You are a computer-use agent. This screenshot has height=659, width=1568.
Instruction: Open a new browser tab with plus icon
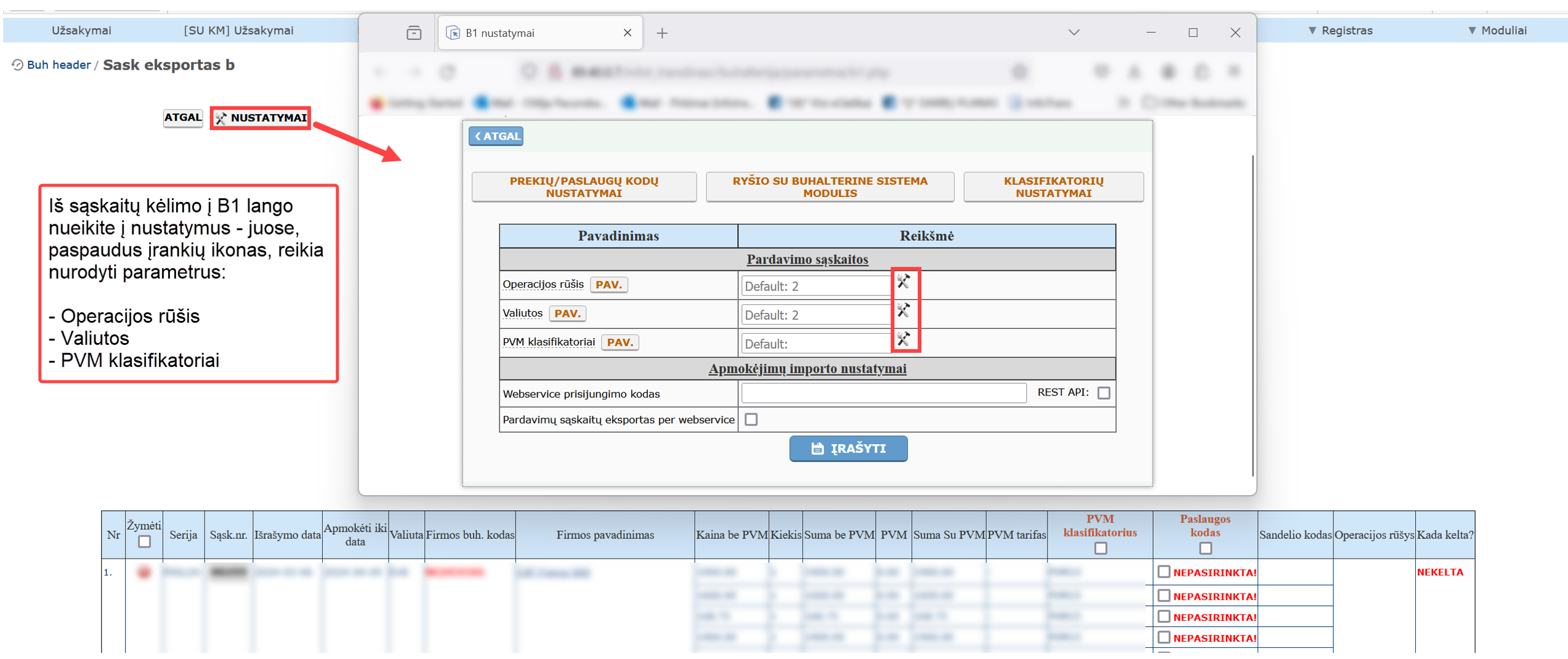coord(662,33)
